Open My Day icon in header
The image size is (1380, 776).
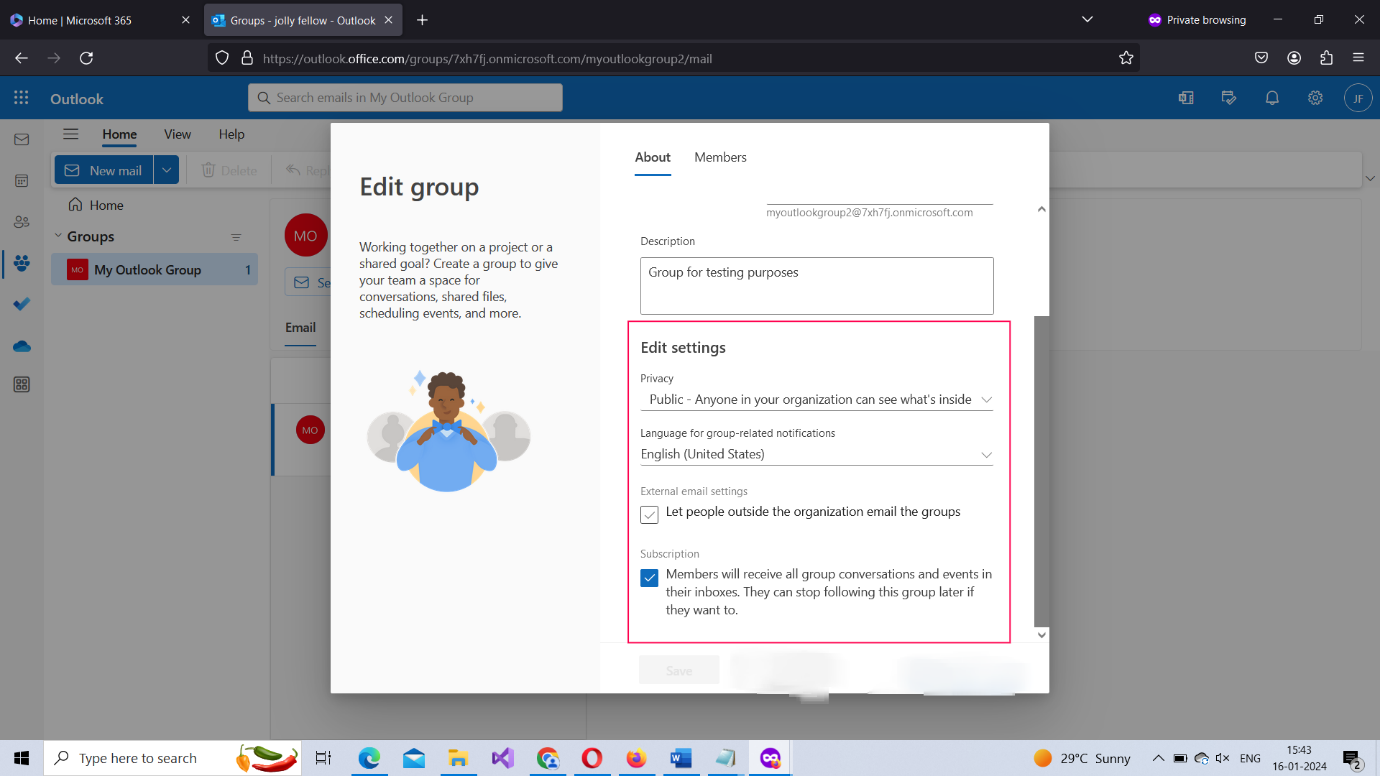click(x=1229, y=98)
